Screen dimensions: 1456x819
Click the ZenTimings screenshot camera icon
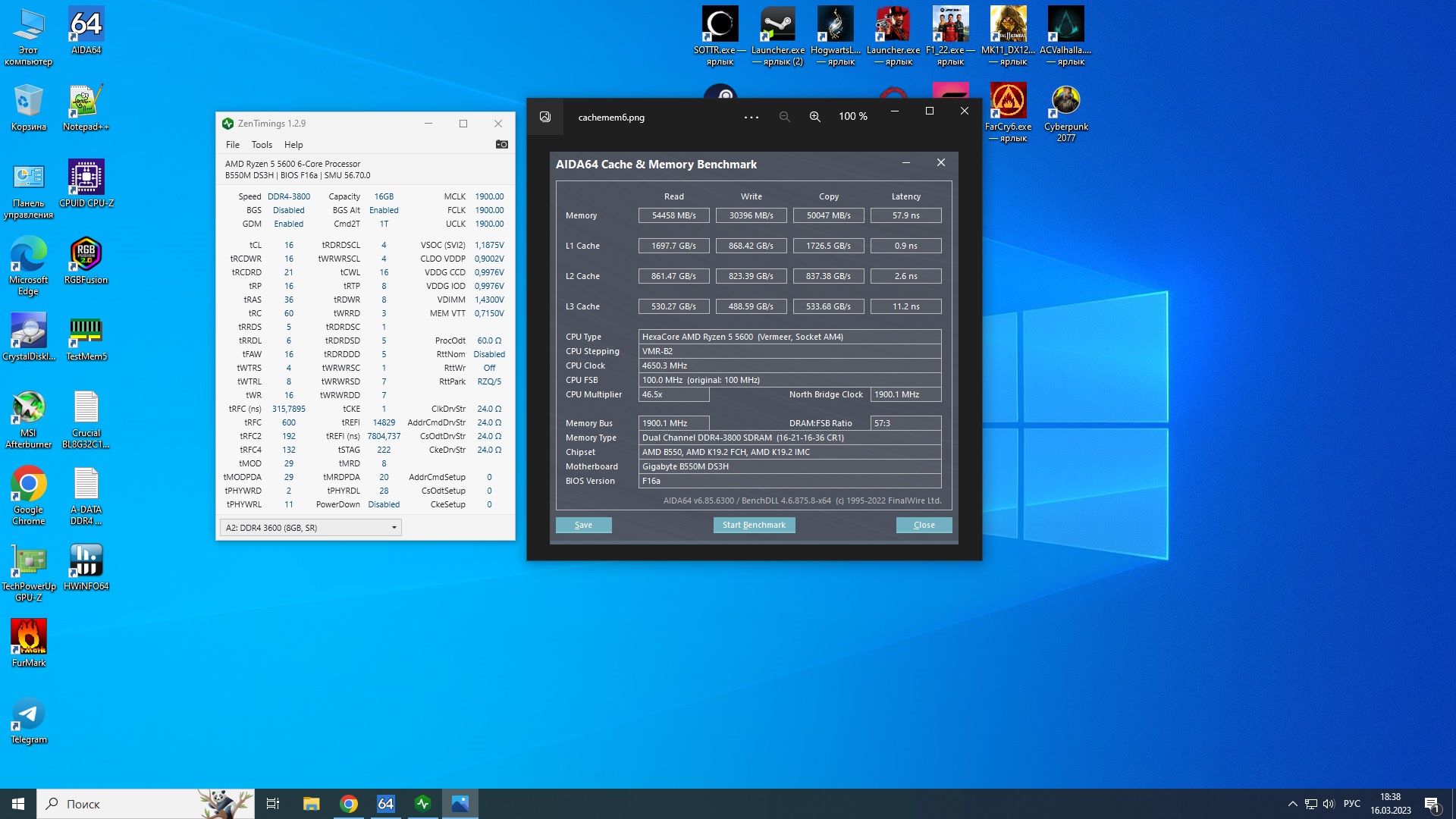(501, 144)
